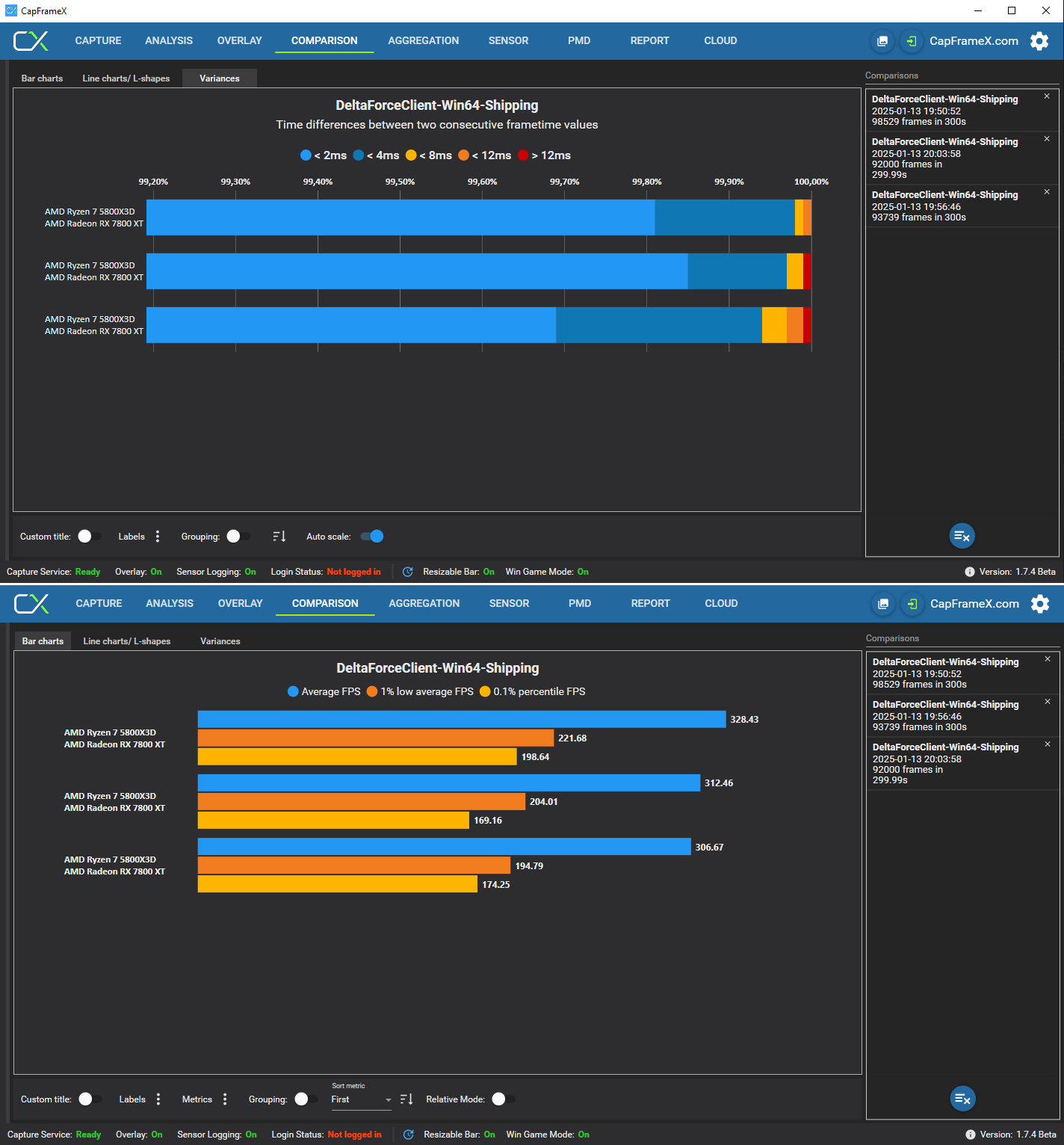This screenshot has width=1064, height=1145.
Task: Remove 20:03:58 comparison in bottom window
Action: pyautogui.click(x=1048, y=744)
